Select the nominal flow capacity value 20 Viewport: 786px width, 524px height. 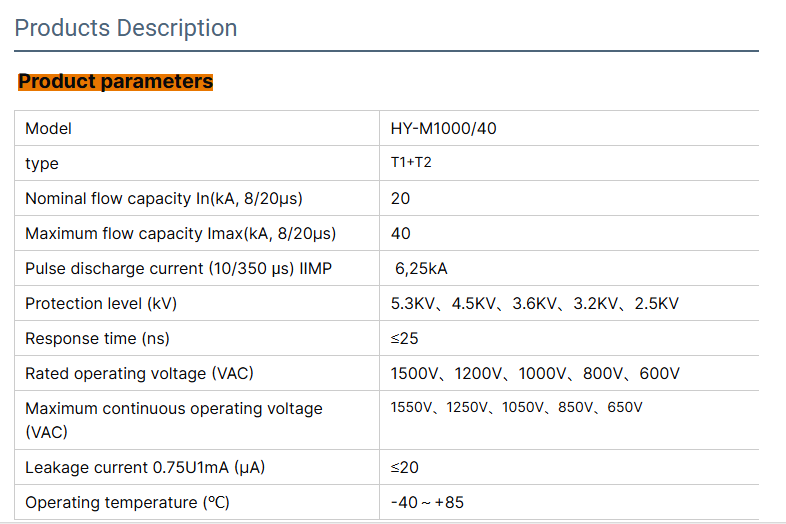tap(400, 199)
